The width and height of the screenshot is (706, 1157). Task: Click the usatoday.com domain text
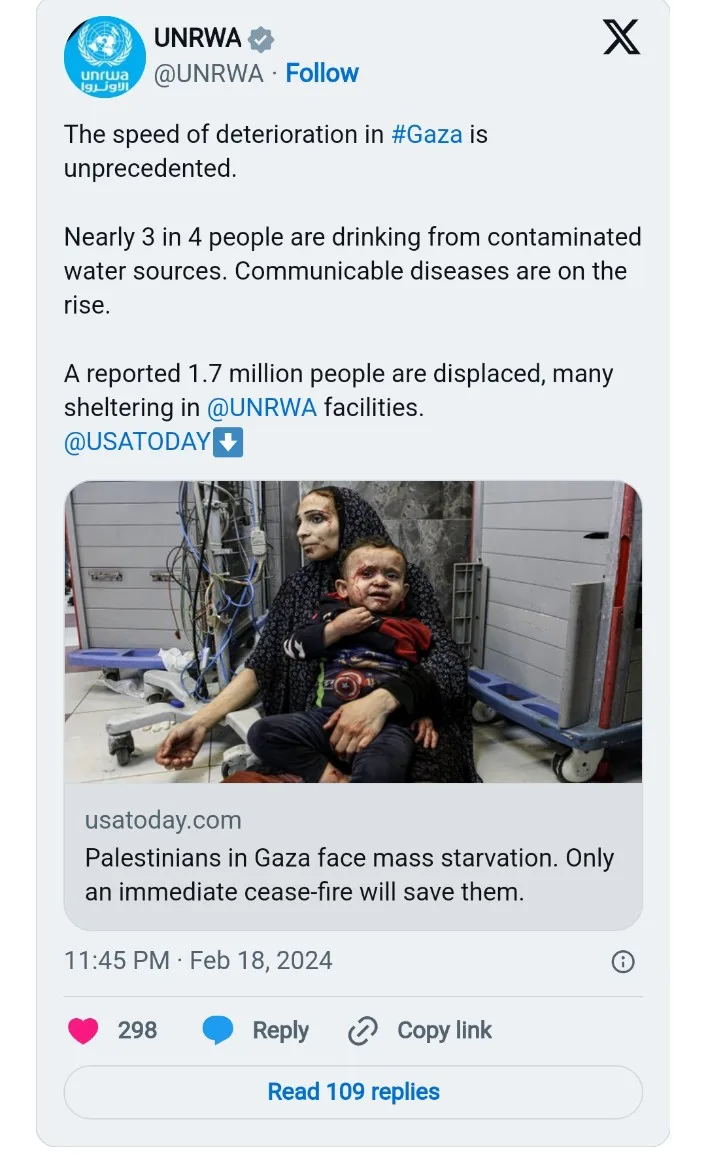pyautogui.click(x=163, y=821)
